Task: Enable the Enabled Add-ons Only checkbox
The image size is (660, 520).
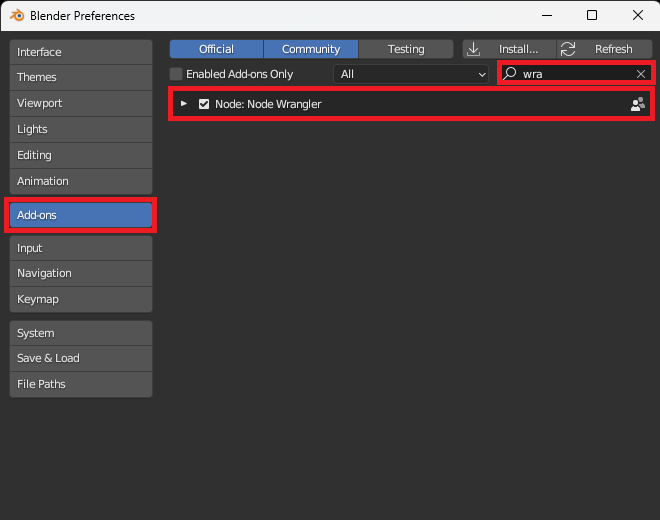Action: (x=176, y=74)
